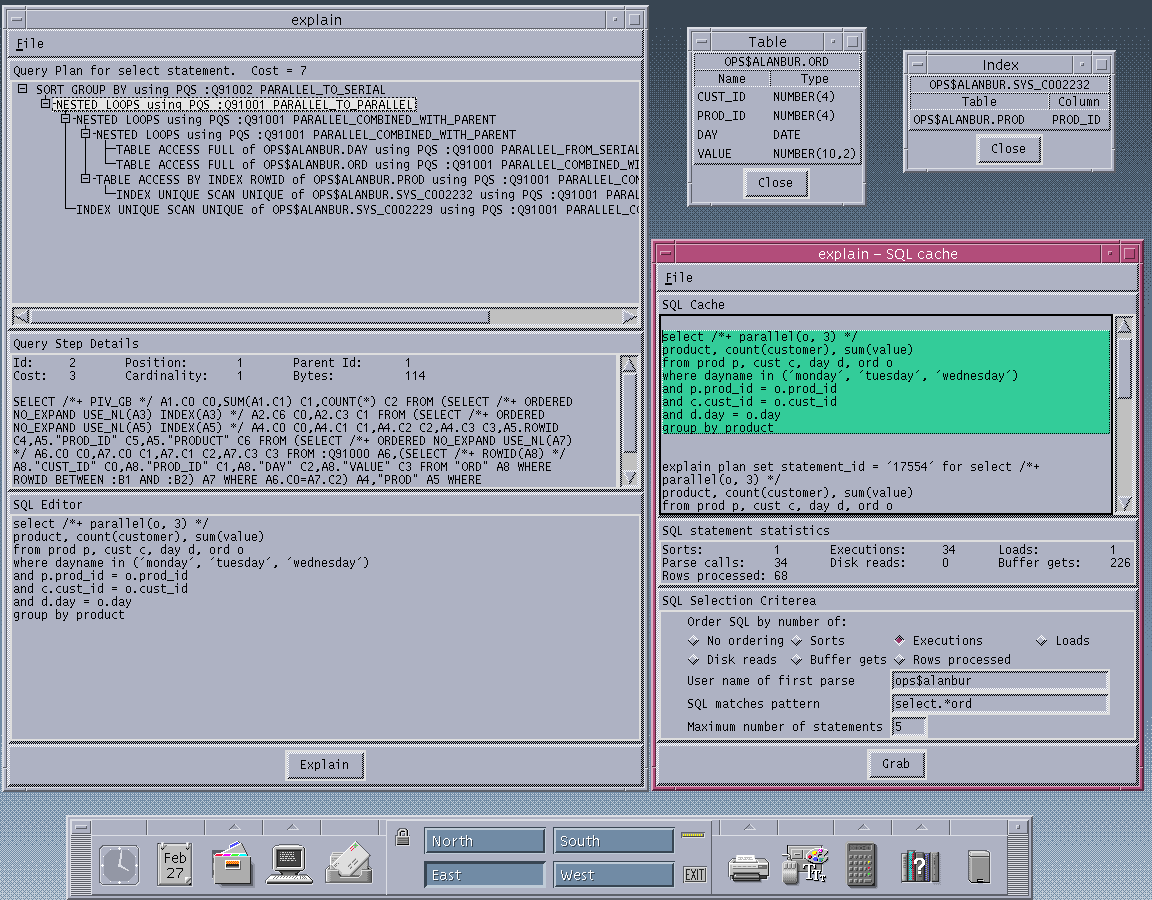Open the help books icon
The image size is (1152, 900).
click(919, 865)
